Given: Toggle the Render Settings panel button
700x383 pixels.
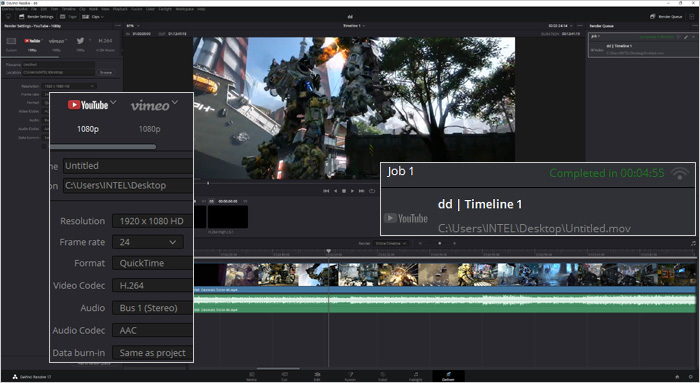Looking at the screenshot, I should 37,17.
